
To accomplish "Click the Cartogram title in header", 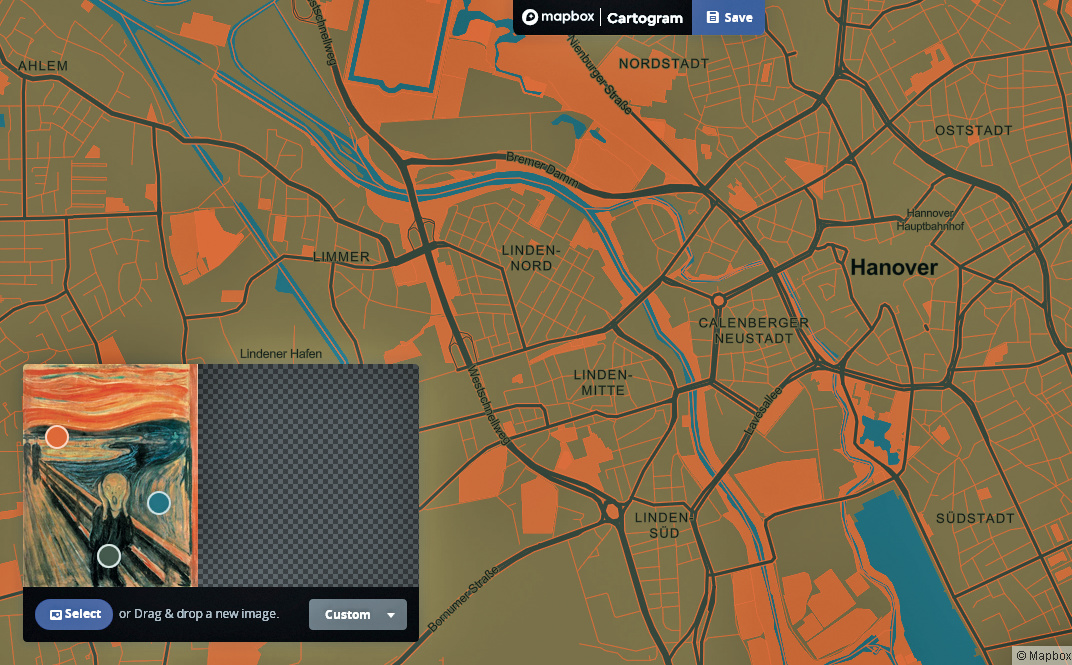I will click(645, 18).
